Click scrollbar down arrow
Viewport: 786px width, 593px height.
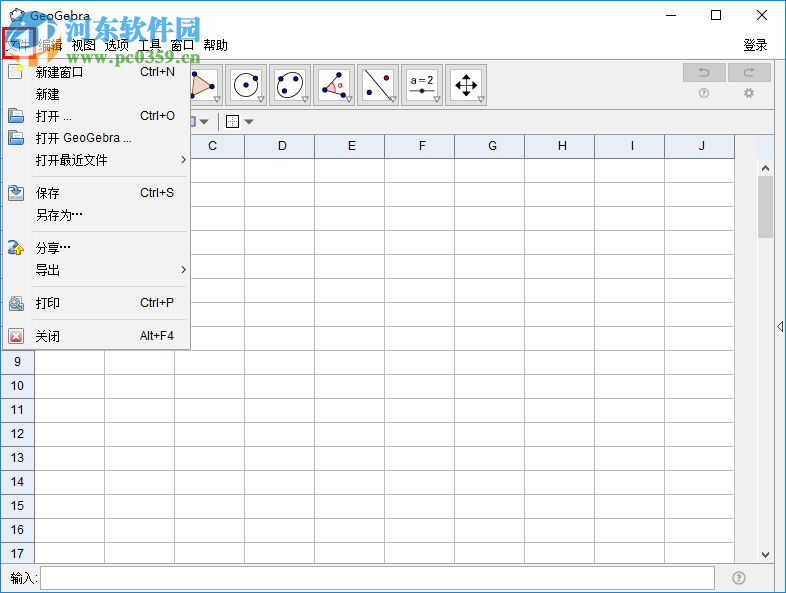point(765,554)
